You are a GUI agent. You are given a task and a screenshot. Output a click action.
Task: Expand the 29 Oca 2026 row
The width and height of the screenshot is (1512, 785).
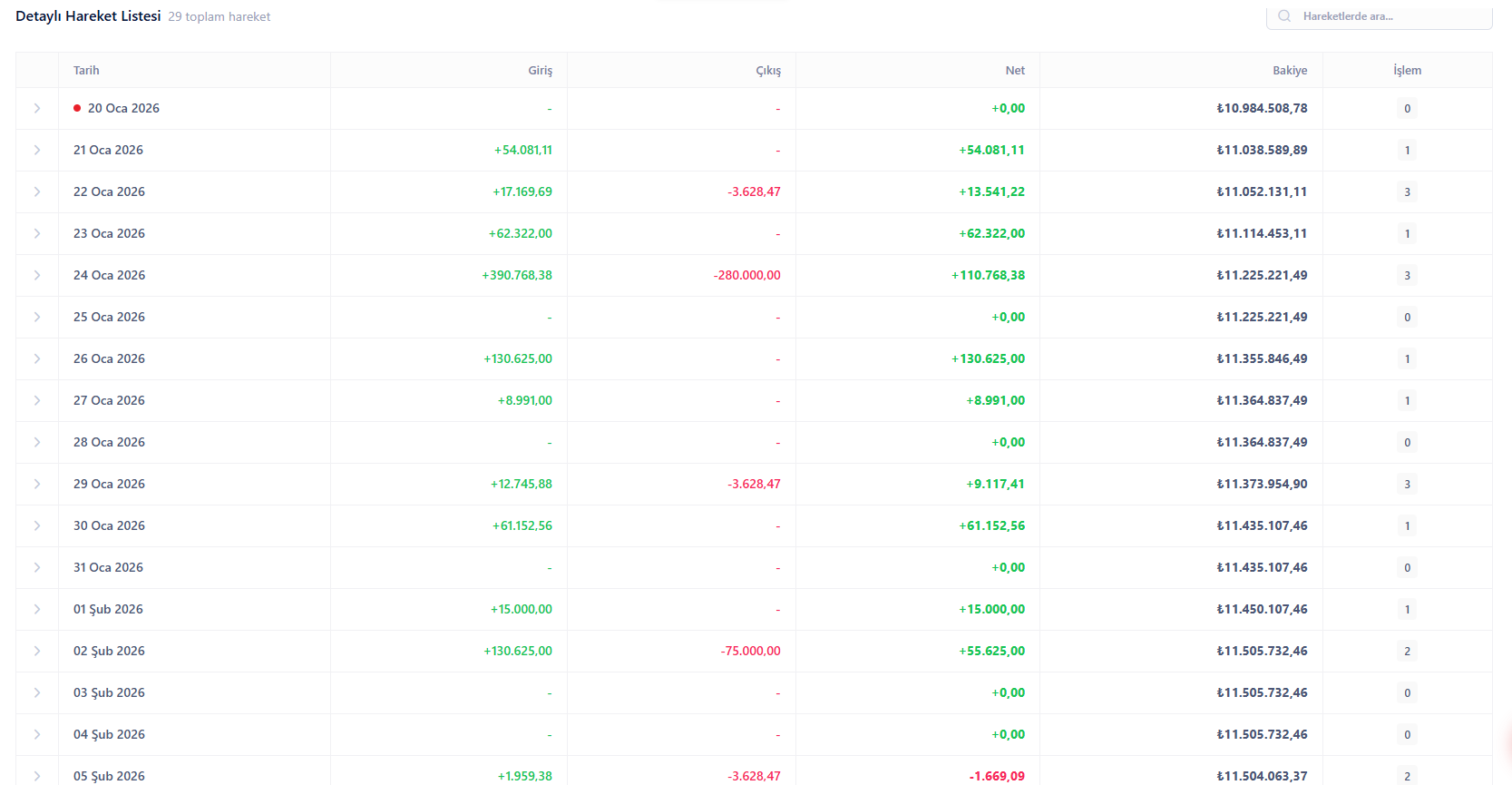coord(37,485)
